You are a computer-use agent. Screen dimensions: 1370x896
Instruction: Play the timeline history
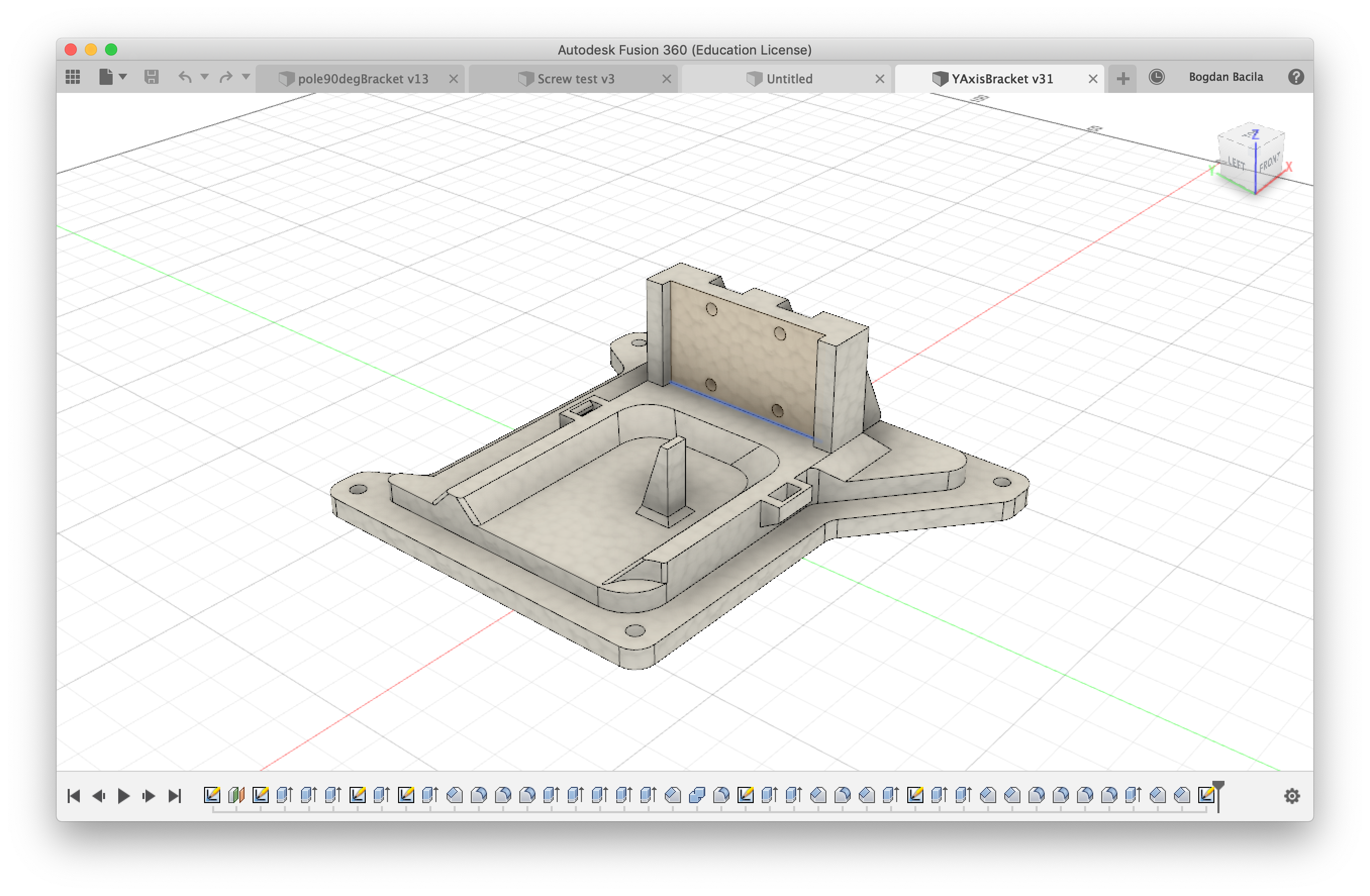[123, 796]
